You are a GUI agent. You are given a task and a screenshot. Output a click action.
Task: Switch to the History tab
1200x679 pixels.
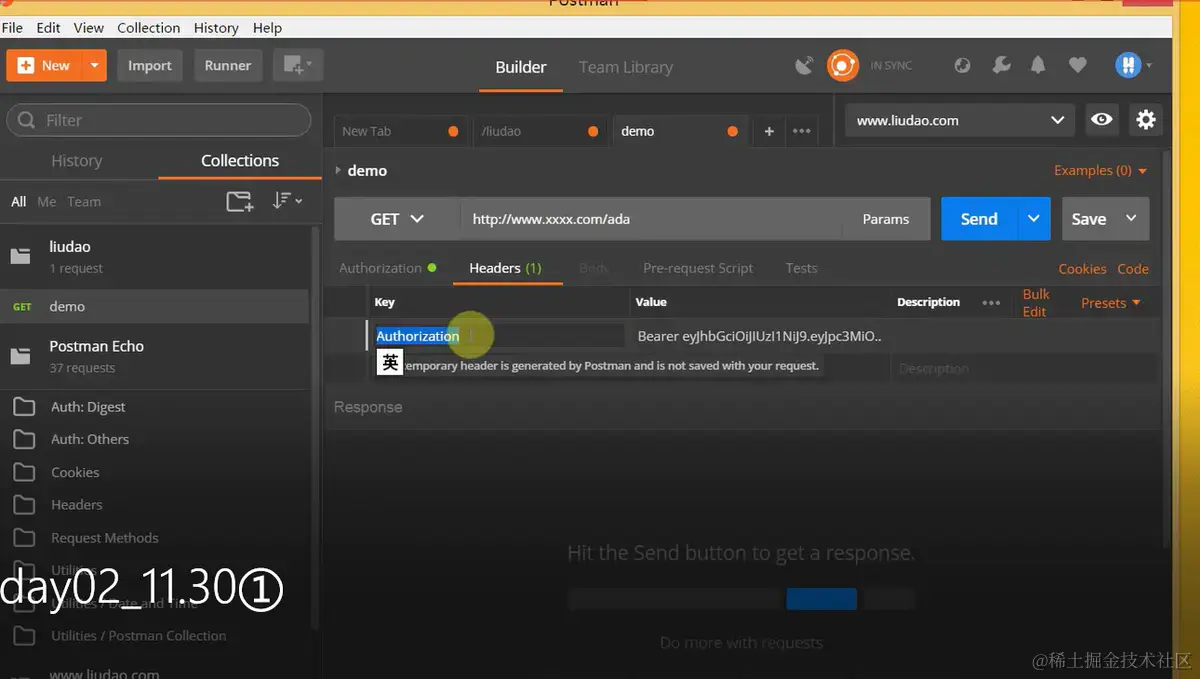[77, 161]
